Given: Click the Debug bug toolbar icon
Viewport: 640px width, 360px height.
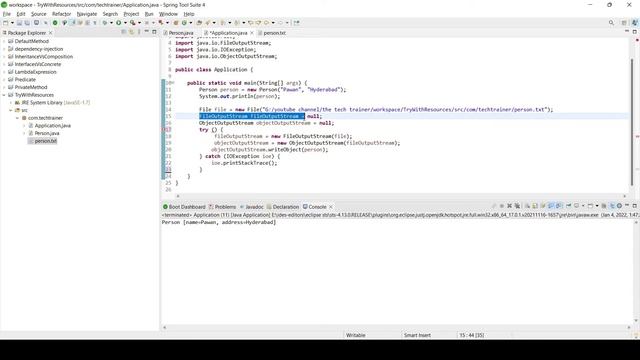Looking at the screenshot, I should coord(104,23).
